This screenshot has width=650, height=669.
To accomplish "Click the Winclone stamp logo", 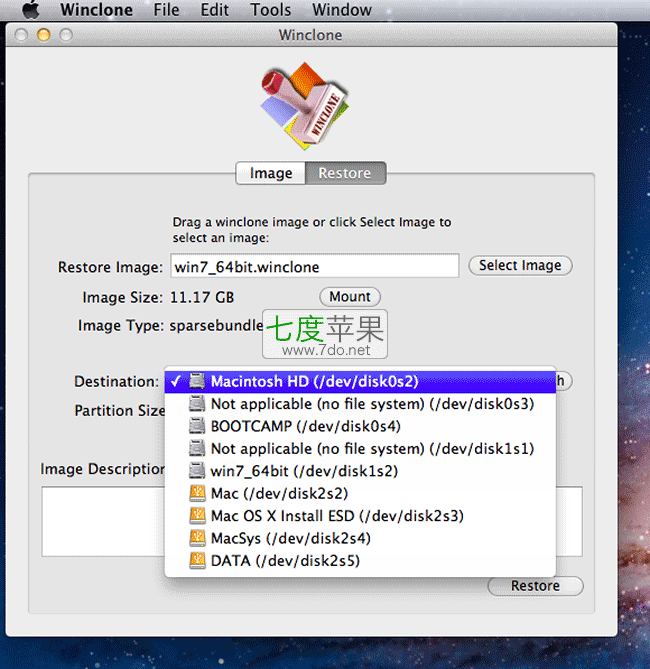I will click(305, 105).
